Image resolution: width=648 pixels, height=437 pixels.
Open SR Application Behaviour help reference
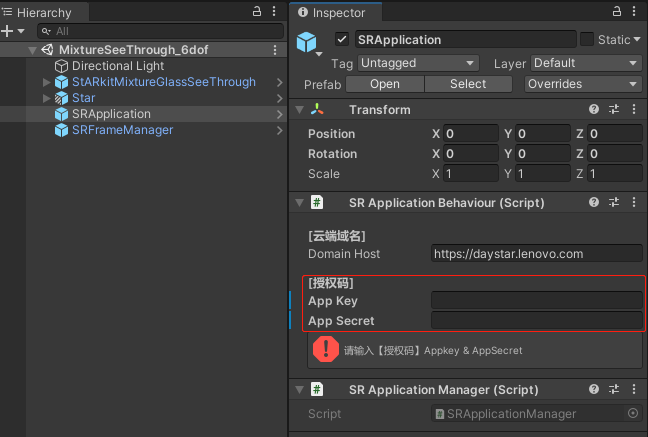(x=594, y=202)
